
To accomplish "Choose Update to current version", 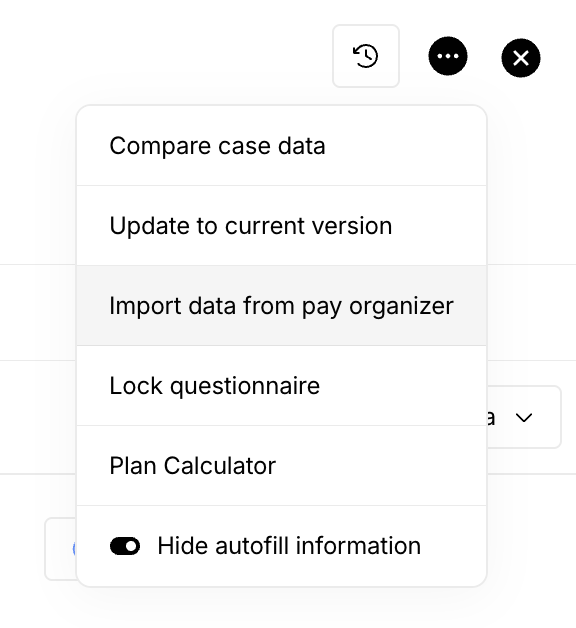I will [x=282, y=225].
